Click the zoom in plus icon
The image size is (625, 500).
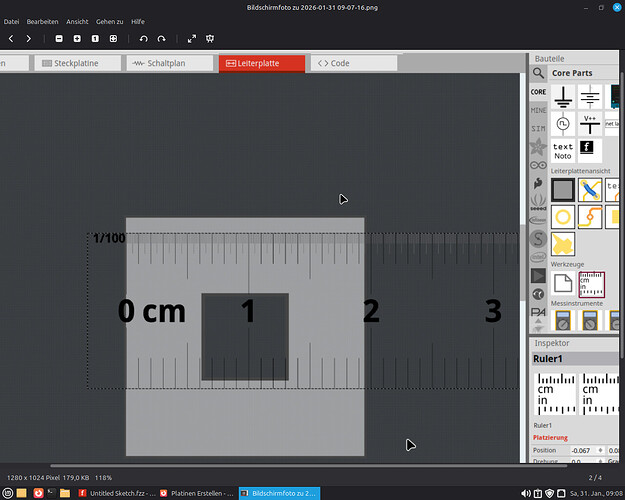77,38
